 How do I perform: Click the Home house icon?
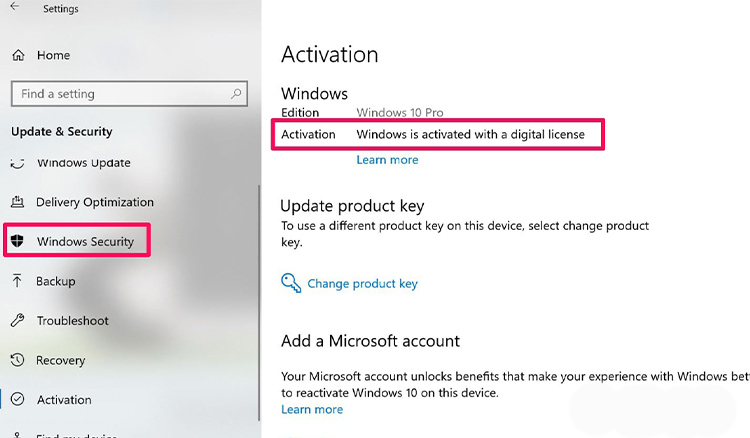click(x=17, y=55)
